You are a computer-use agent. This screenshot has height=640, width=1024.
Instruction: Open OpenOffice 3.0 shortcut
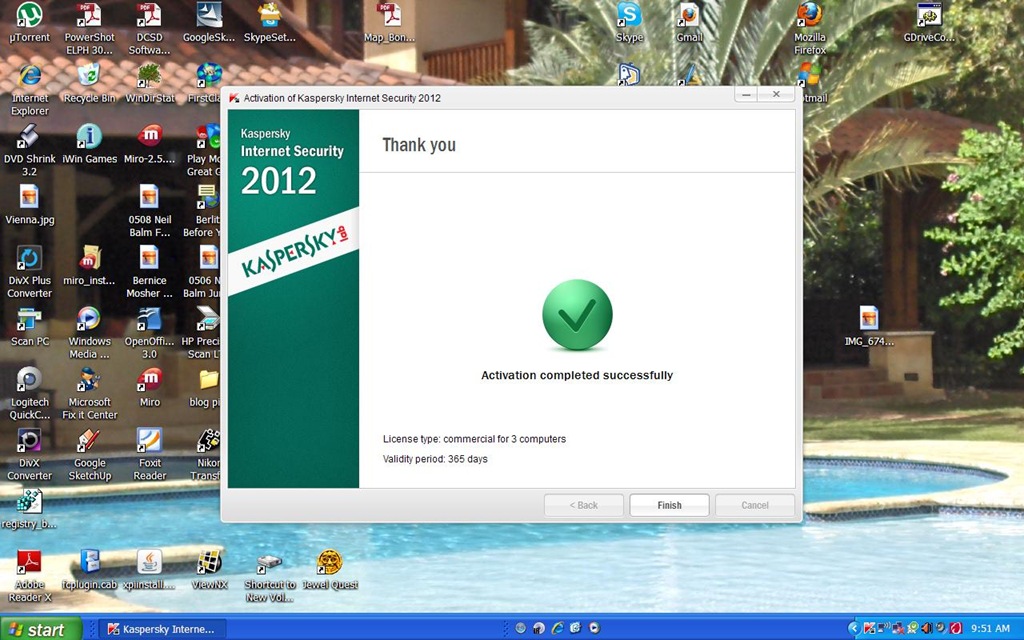pos(150,333)
